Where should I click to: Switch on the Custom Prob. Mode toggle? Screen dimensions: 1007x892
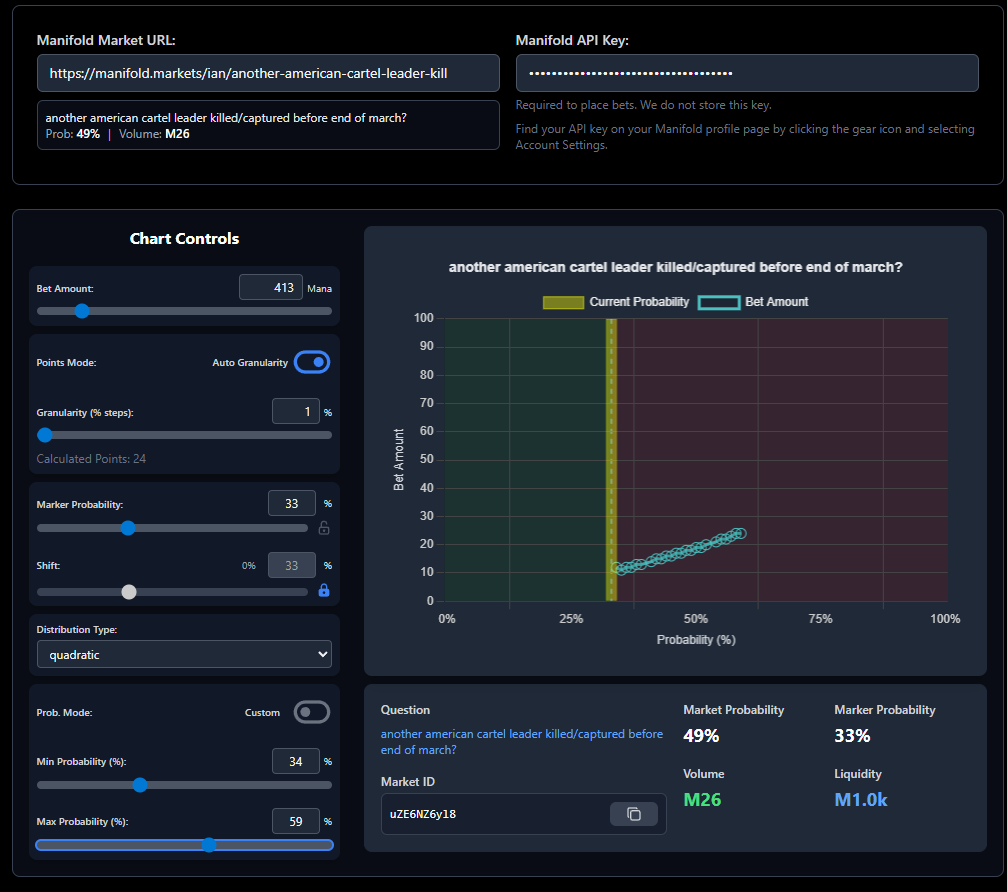tap(312, 712)
